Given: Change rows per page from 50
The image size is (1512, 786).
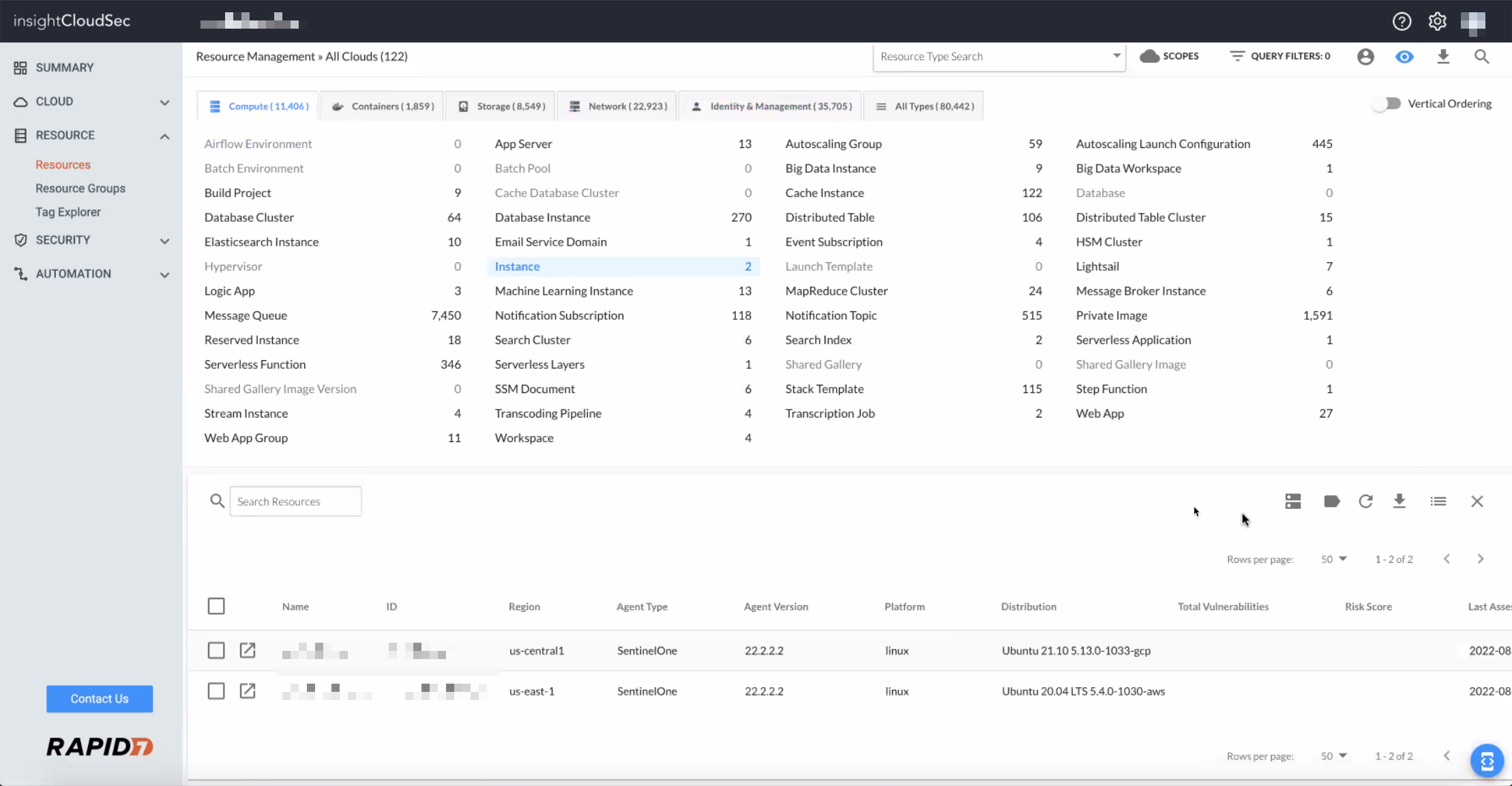Looking at the screenshot, I should (x=1333, y=559).
